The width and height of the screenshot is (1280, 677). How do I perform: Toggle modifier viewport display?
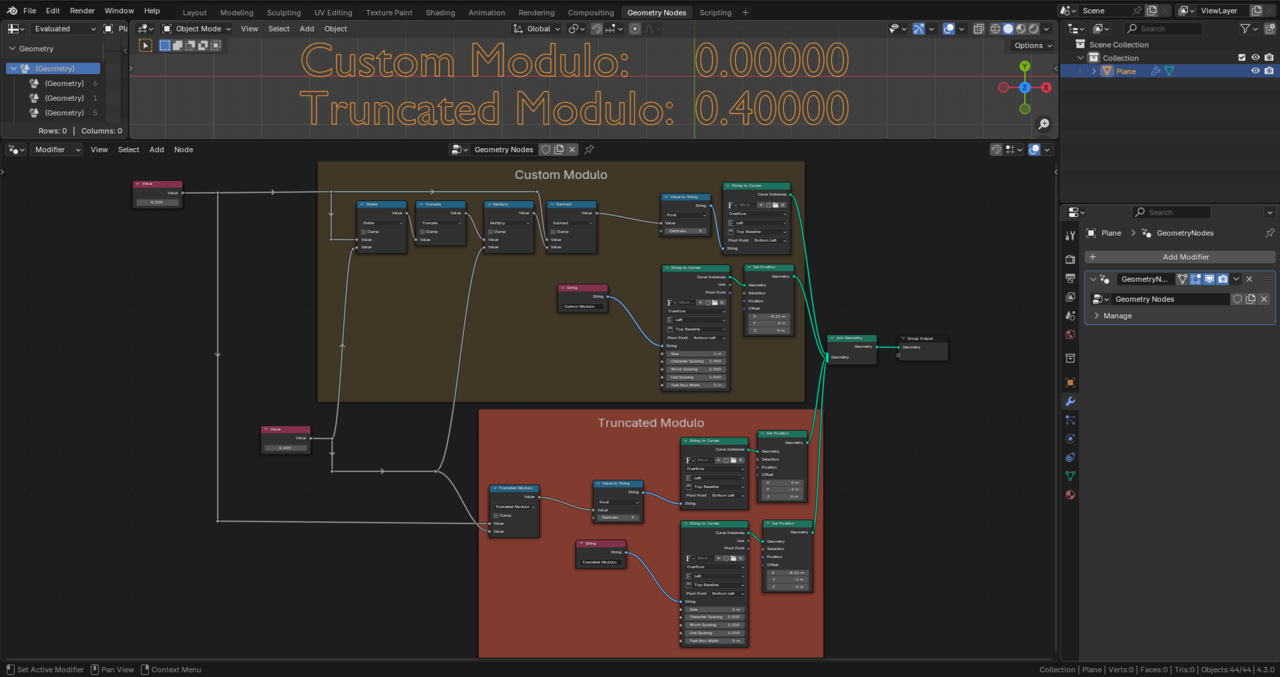1209,279
